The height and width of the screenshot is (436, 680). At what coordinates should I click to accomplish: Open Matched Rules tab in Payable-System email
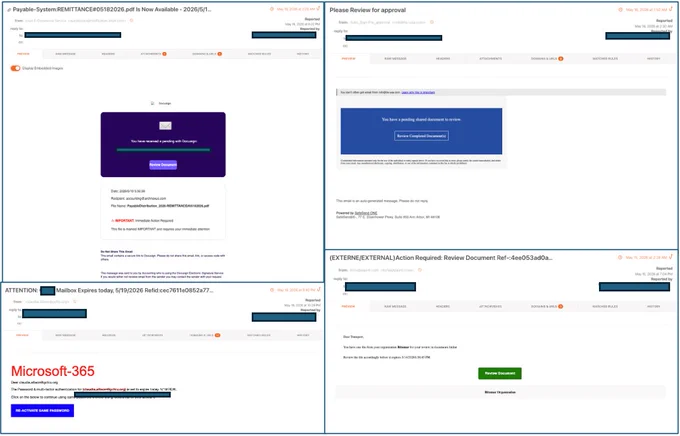(x=259, y=54)
